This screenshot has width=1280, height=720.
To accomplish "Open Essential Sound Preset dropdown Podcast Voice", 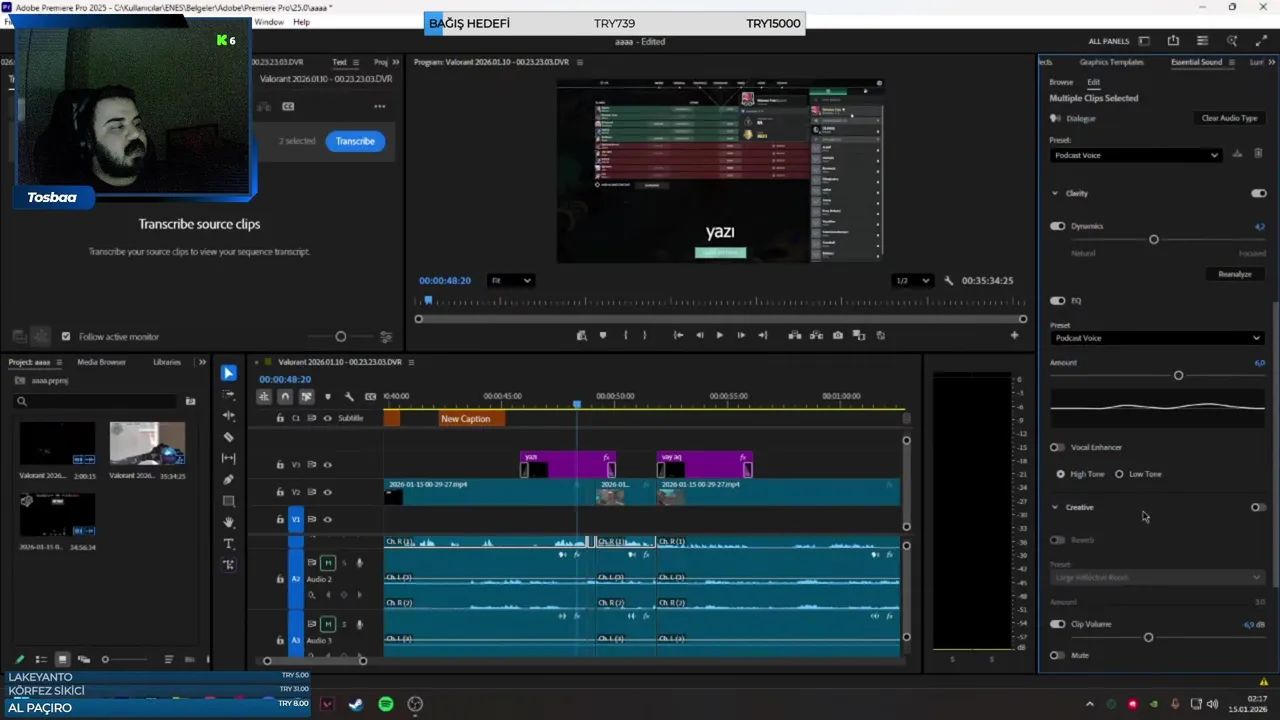I will [x=1136, y=155].
